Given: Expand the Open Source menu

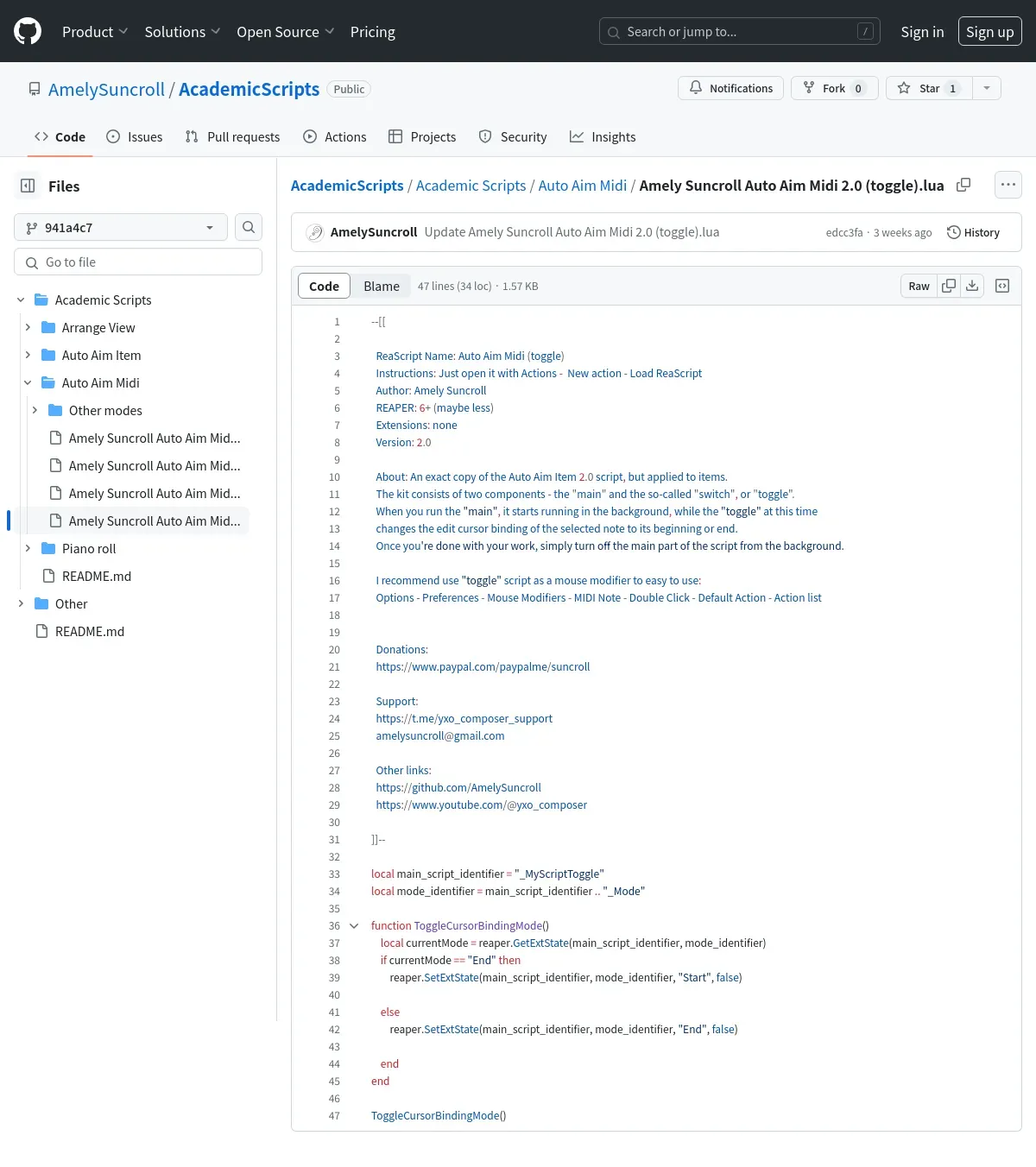Looking at the screenshot, I should [x=285, y=32].
